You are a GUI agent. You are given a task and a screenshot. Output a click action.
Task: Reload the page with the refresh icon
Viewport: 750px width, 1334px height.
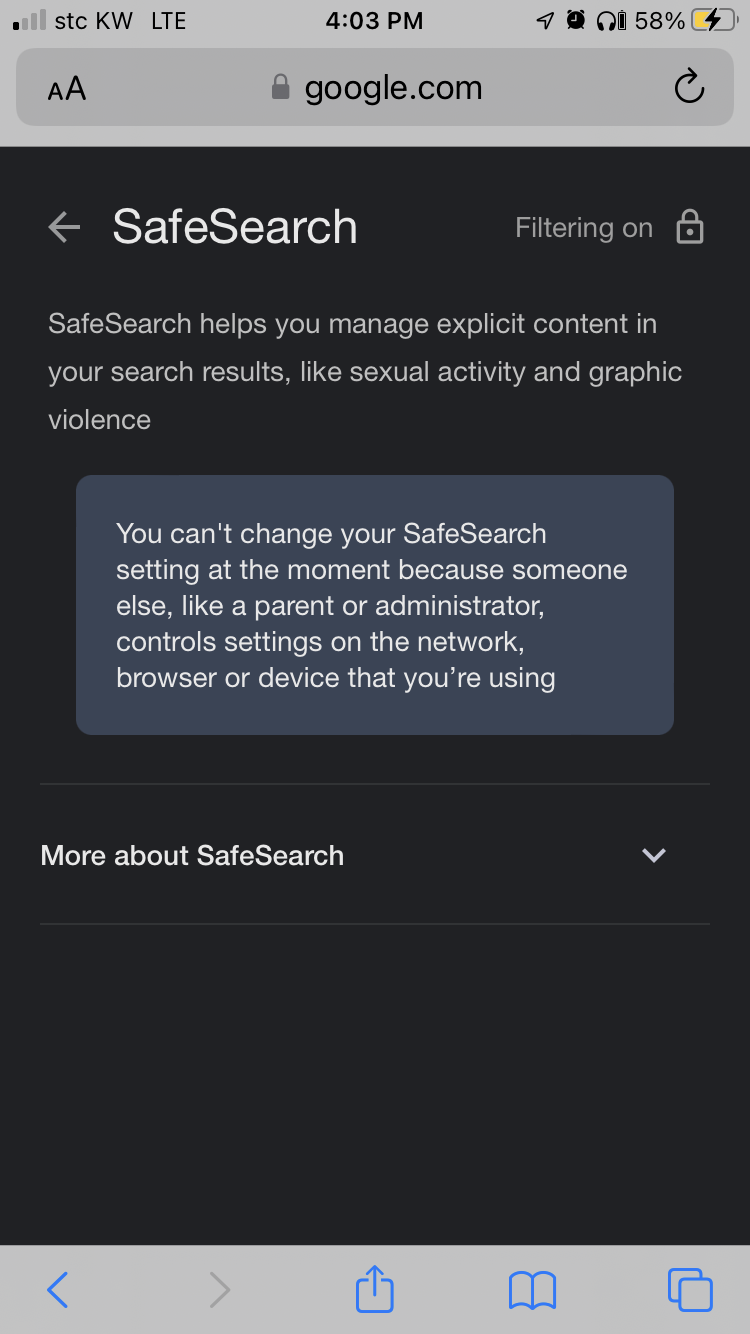[x=689, y=88]
